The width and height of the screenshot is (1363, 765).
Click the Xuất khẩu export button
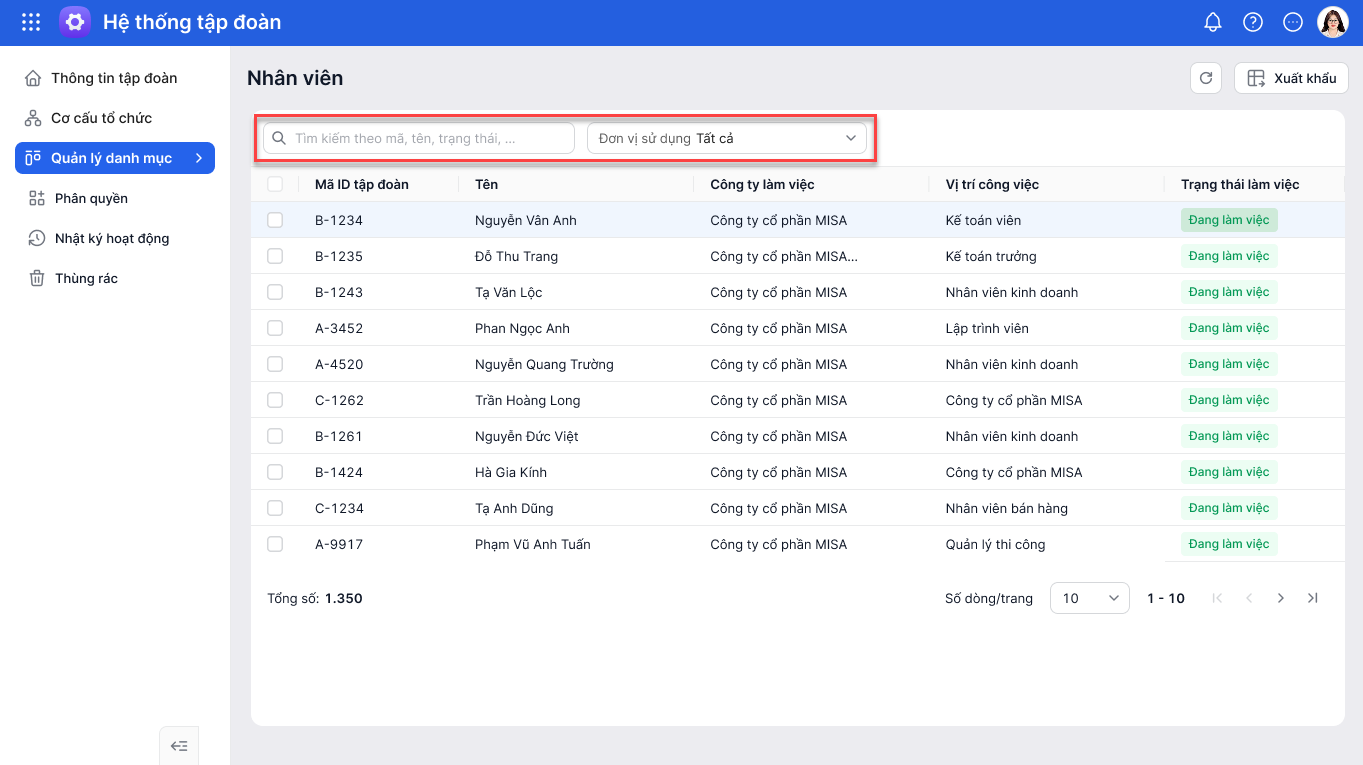point(1291,78)
